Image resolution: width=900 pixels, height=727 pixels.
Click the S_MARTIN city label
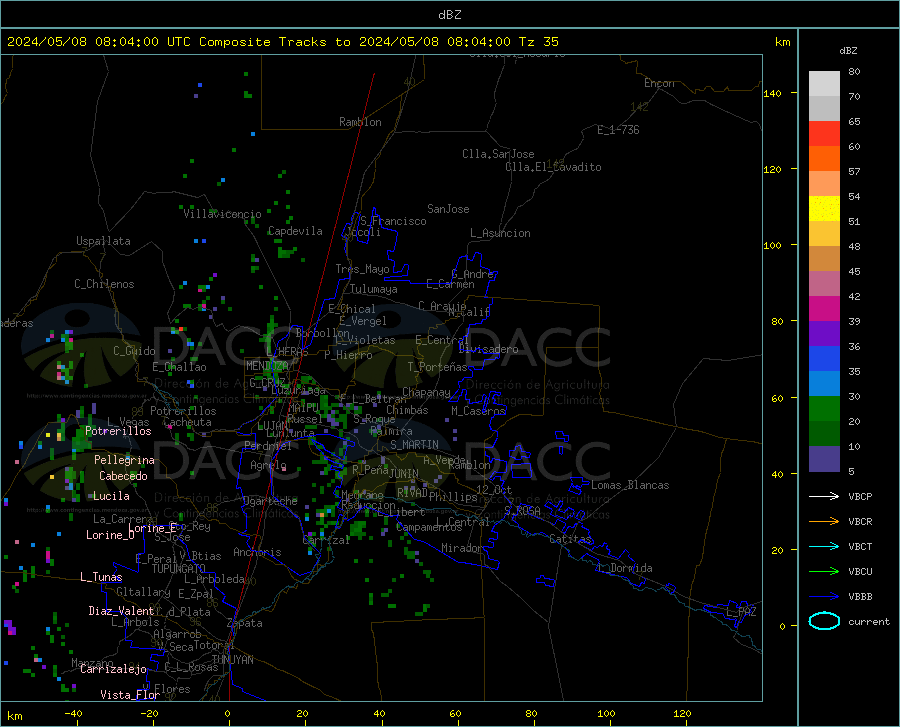tap(414, 445)
